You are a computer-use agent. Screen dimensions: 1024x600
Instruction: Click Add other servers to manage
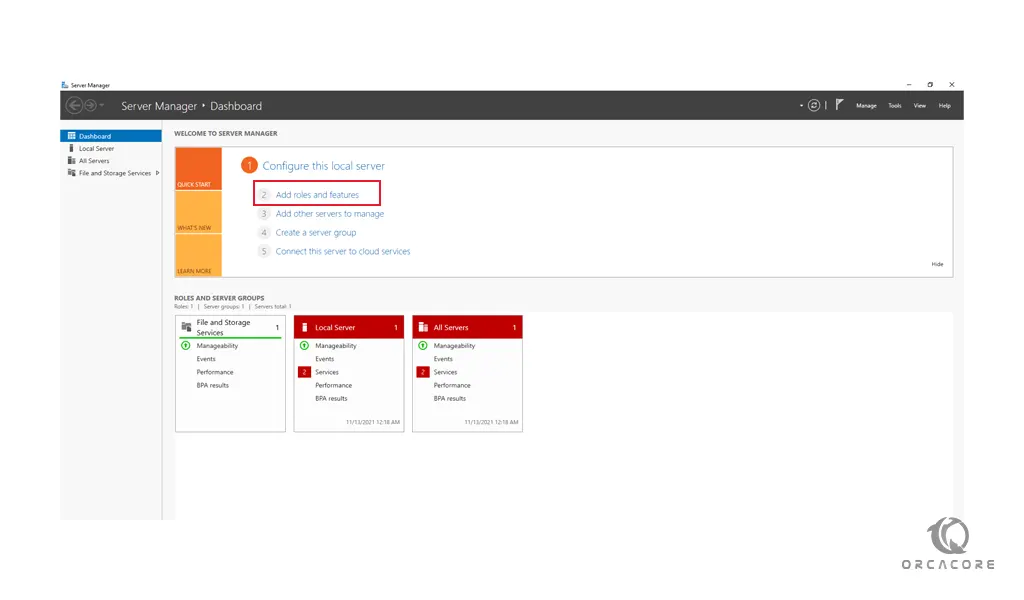coord(330,213)
